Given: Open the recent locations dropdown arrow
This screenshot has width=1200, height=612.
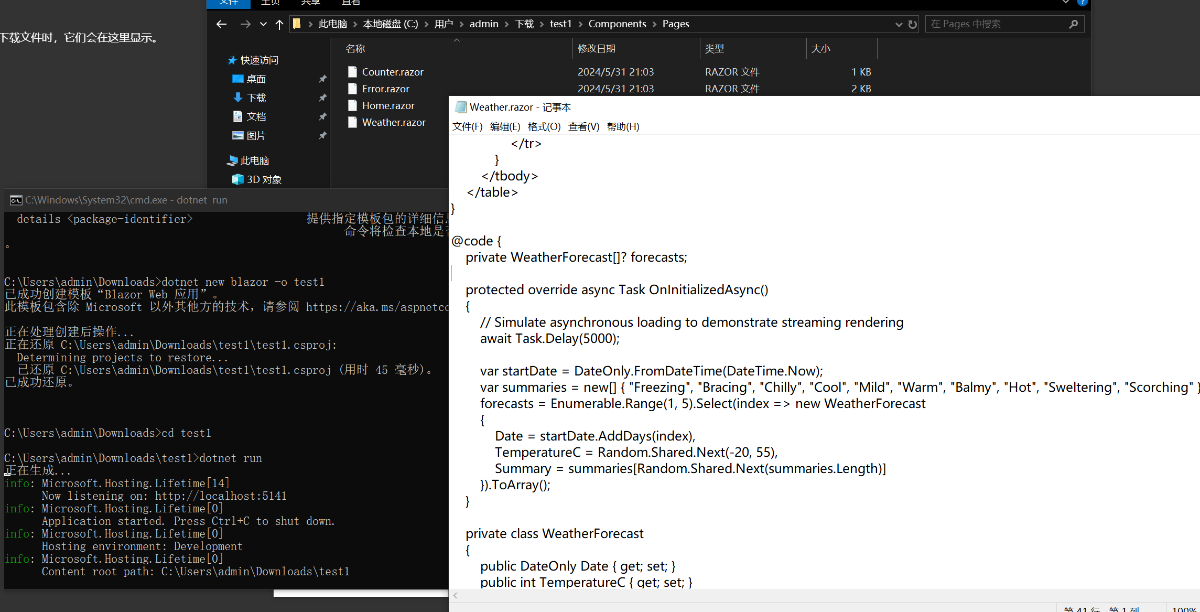Looking at the screenshot, I should pos(264,24).
